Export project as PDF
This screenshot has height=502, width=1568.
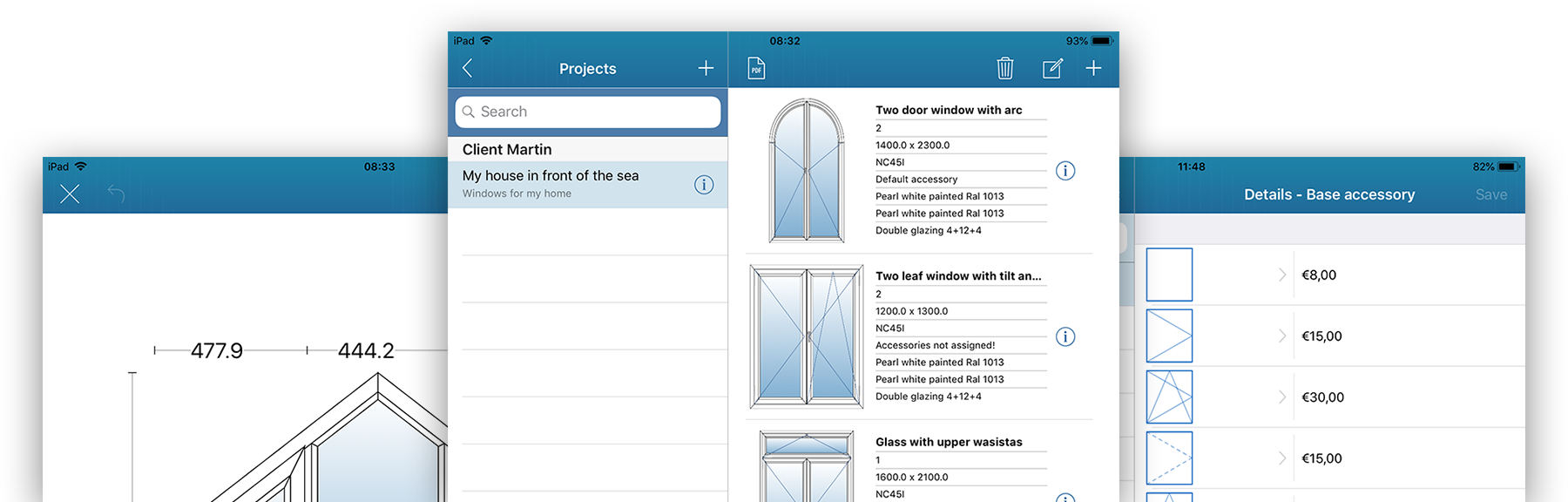[x=756, y=68]
